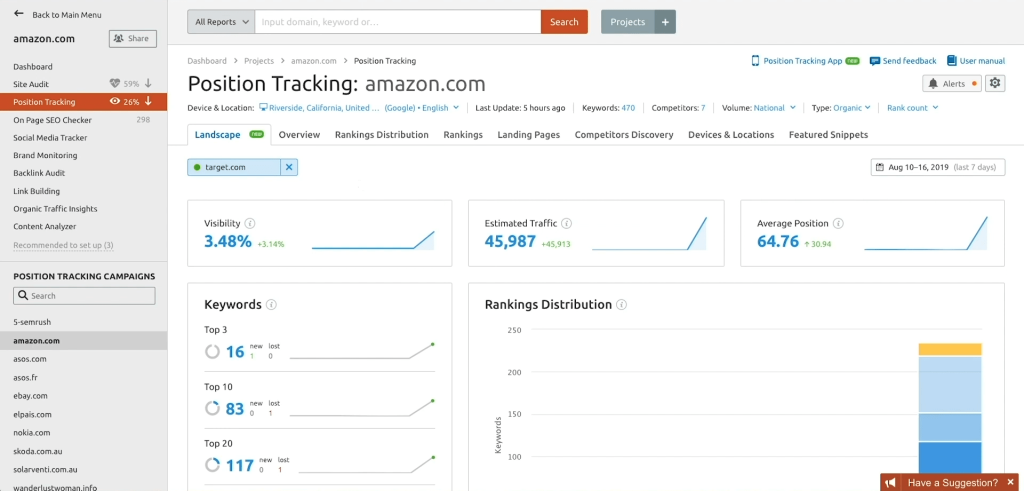Click the Alerts bell button
This screenshot has width=1024, height=491.
[x=950, y=84]
